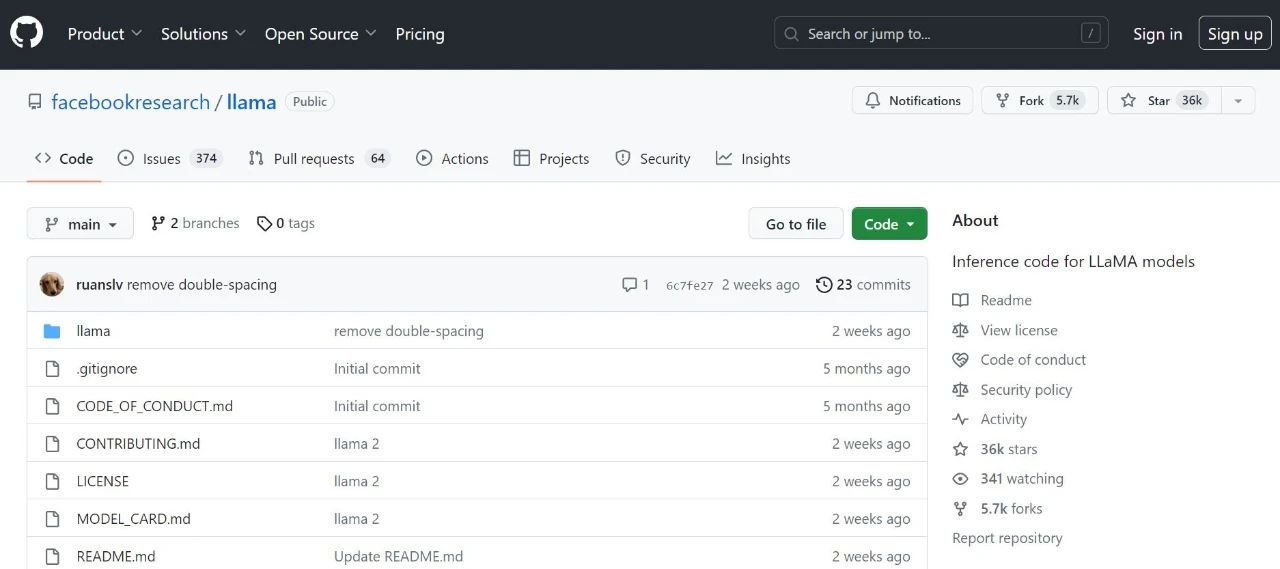The image size is (1280, 569).
Task: Click the Star icon to star llama
Action: (x=1128, y=101)
